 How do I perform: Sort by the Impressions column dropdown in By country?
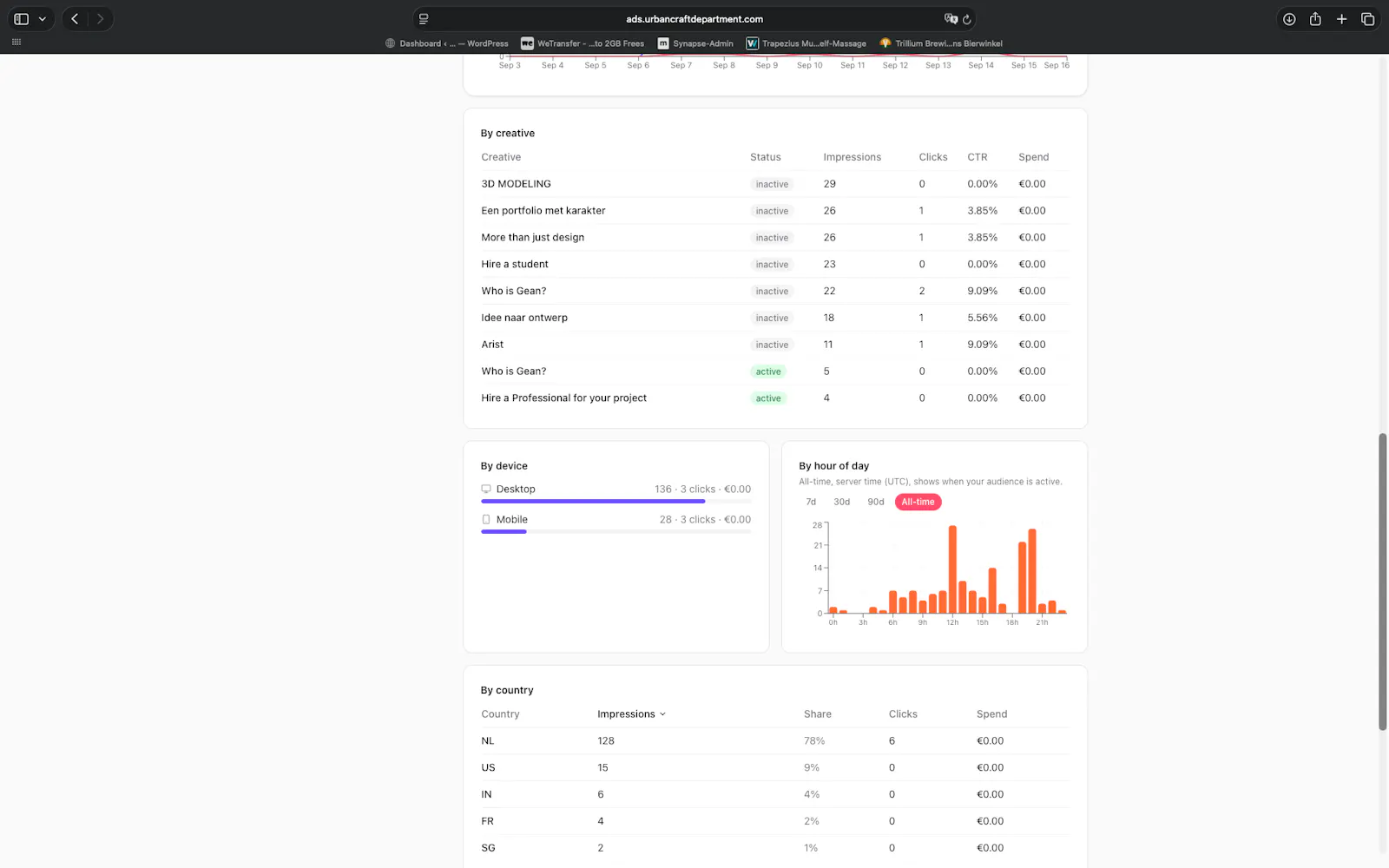pyautogui.click(x=631, y=714)
